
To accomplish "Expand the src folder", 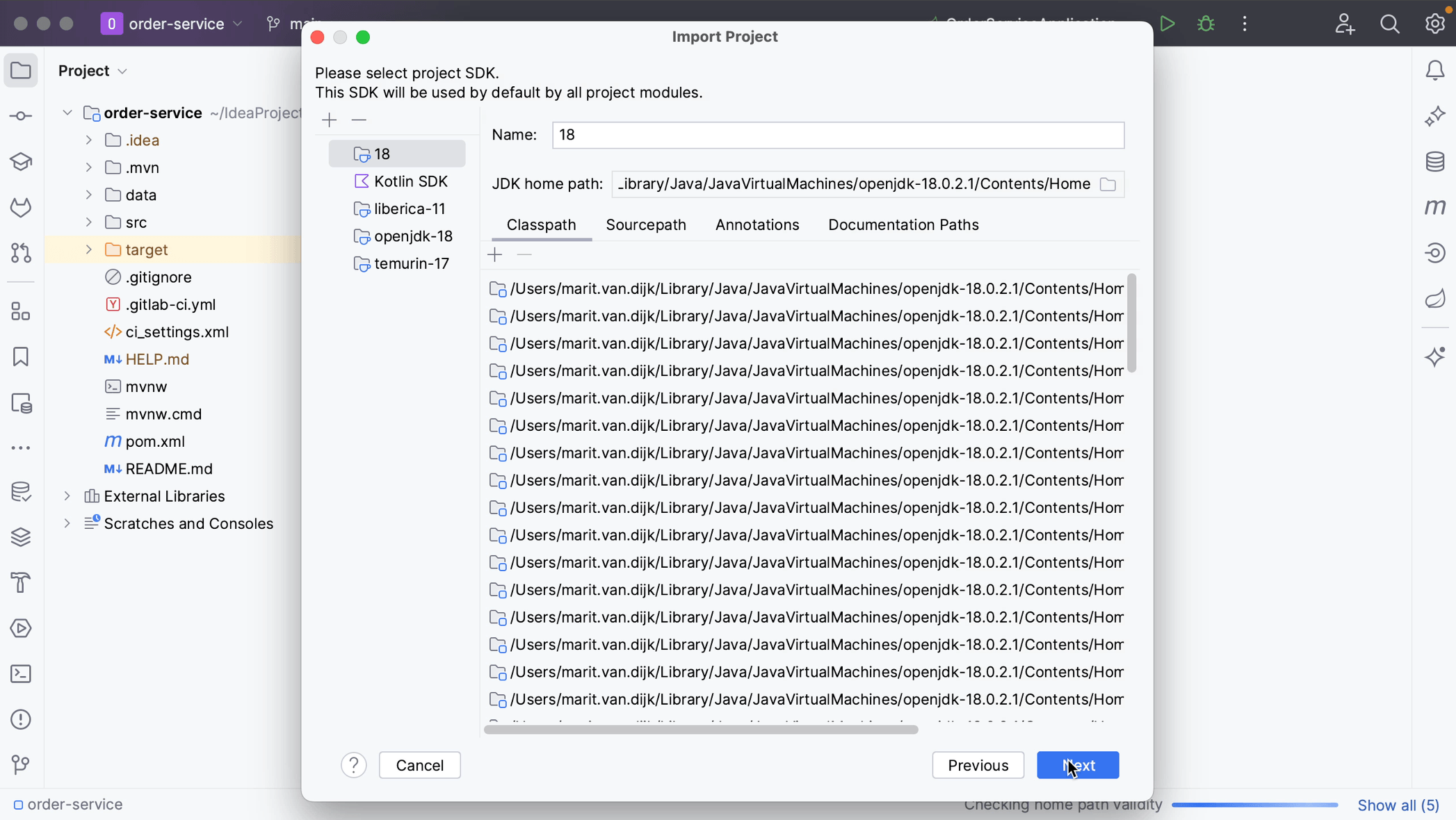I will tap(88, 222).
